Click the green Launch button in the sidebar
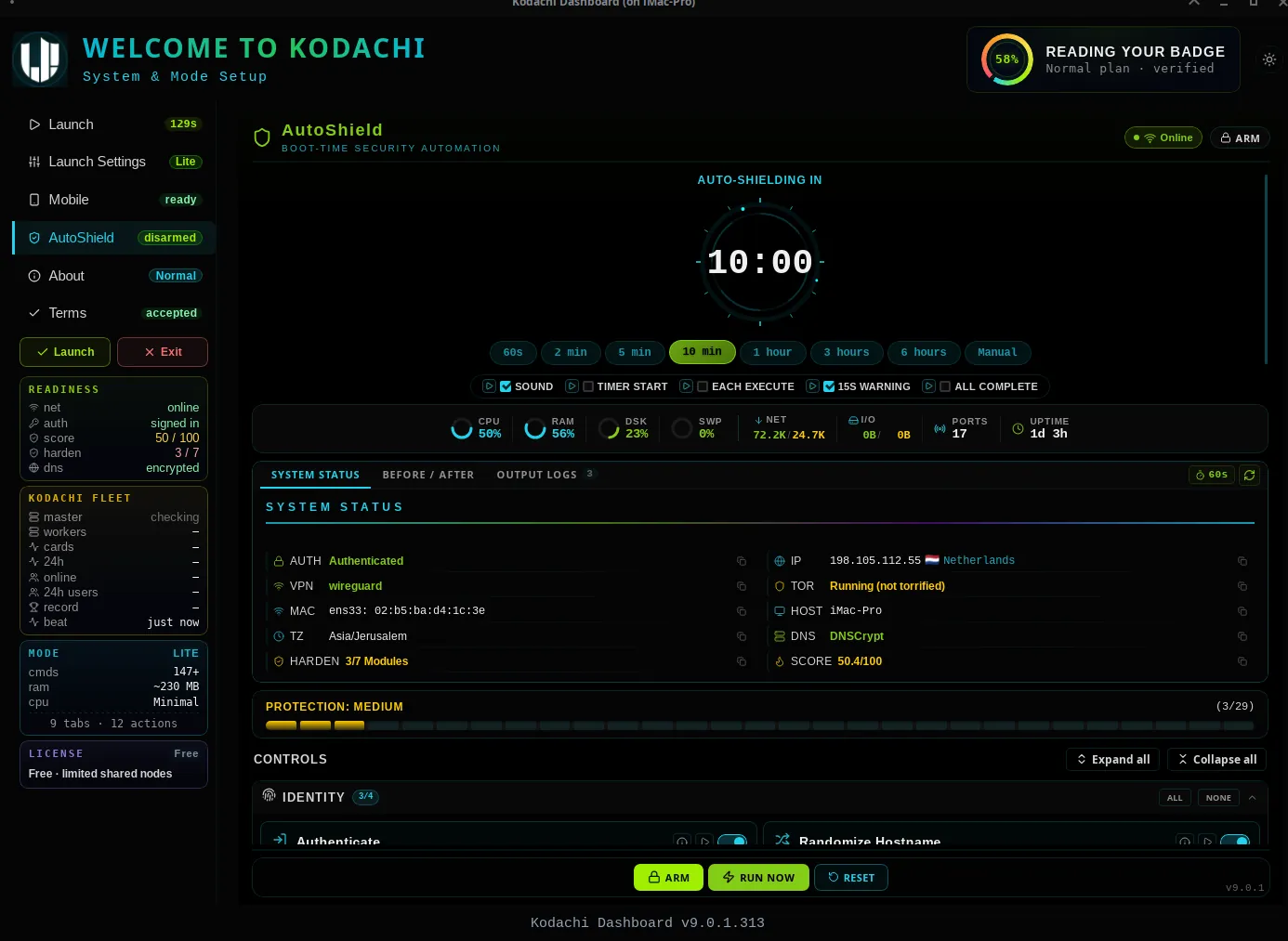 click(65, 352)
